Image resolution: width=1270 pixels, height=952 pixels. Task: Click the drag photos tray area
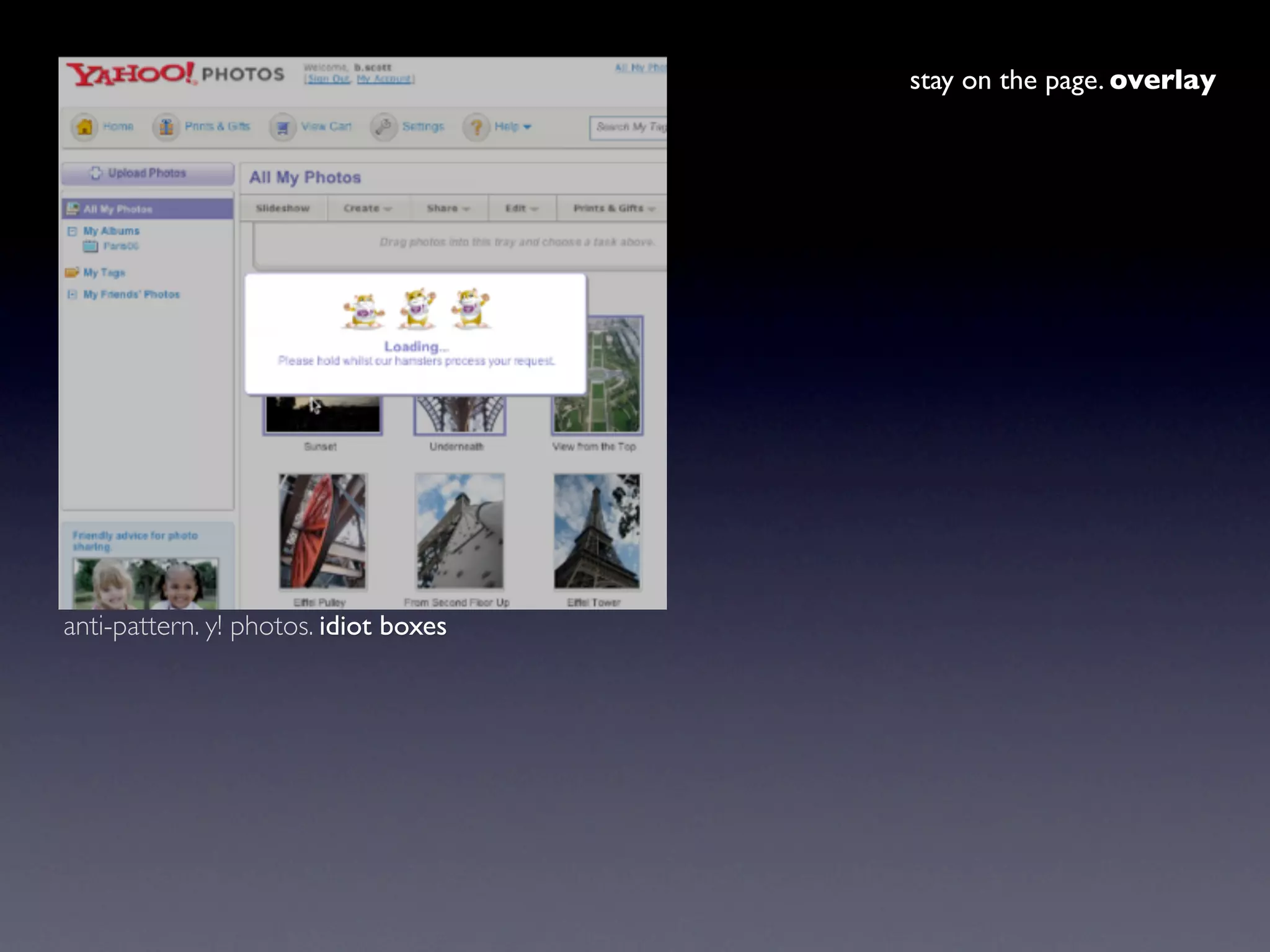pyautogui.click(x=460, y=245)
